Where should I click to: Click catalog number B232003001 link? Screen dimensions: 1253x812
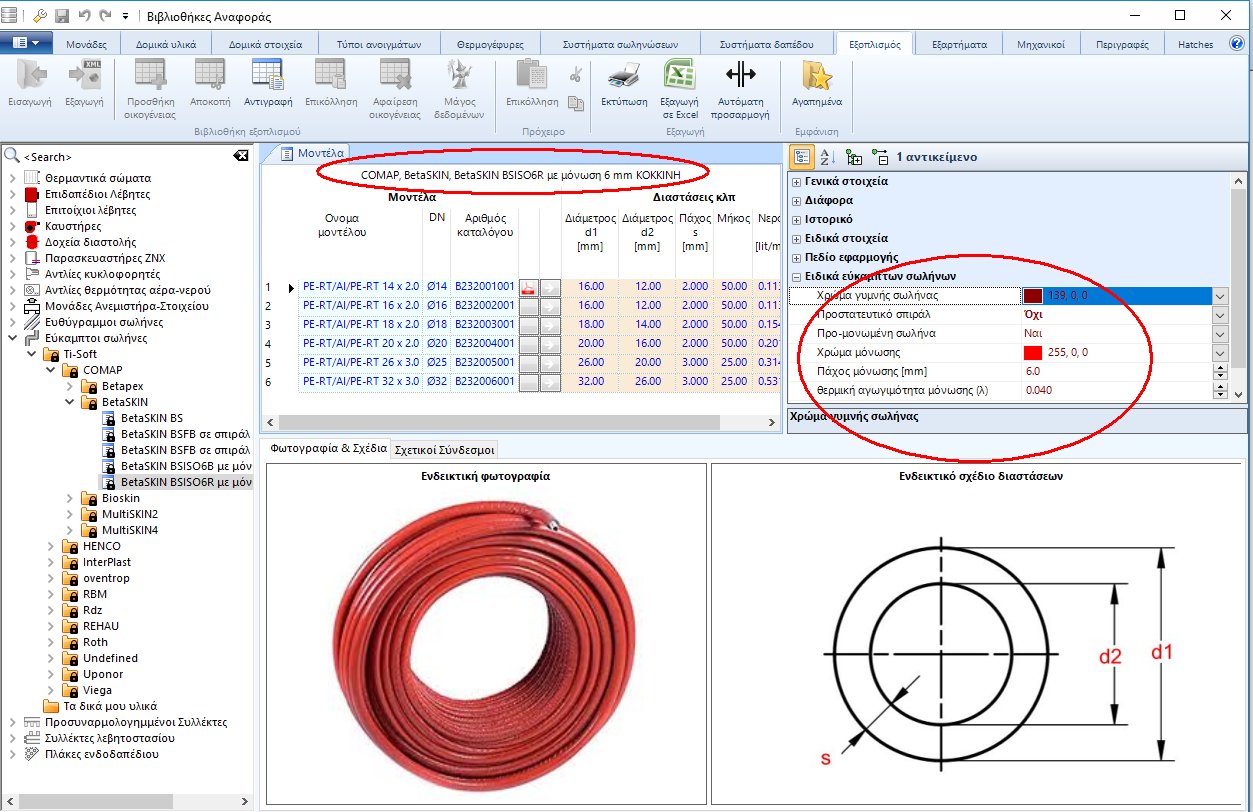point(484,325)
